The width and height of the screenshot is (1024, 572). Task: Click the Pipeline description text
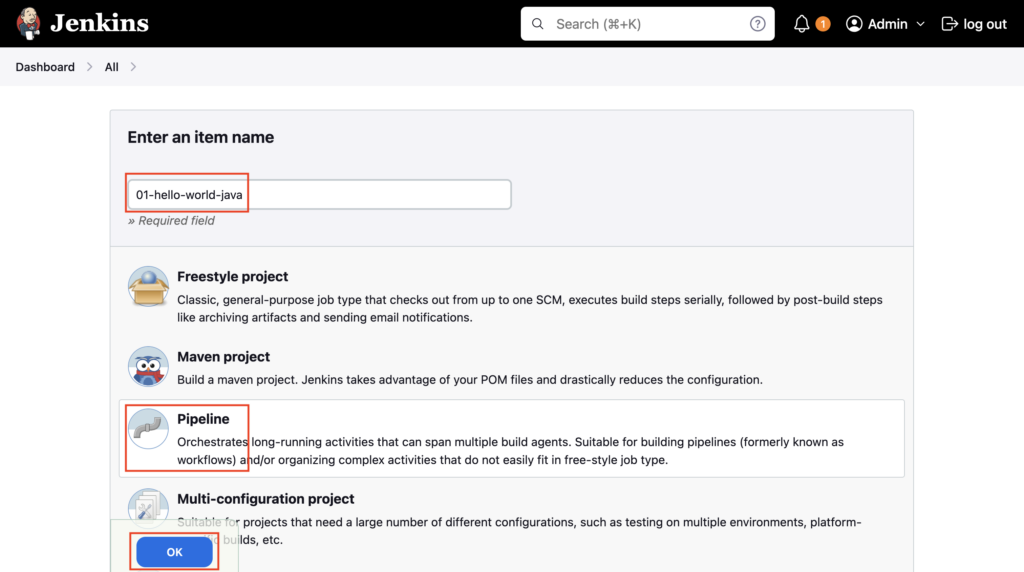pyautogui.click(x=510, y=451)
